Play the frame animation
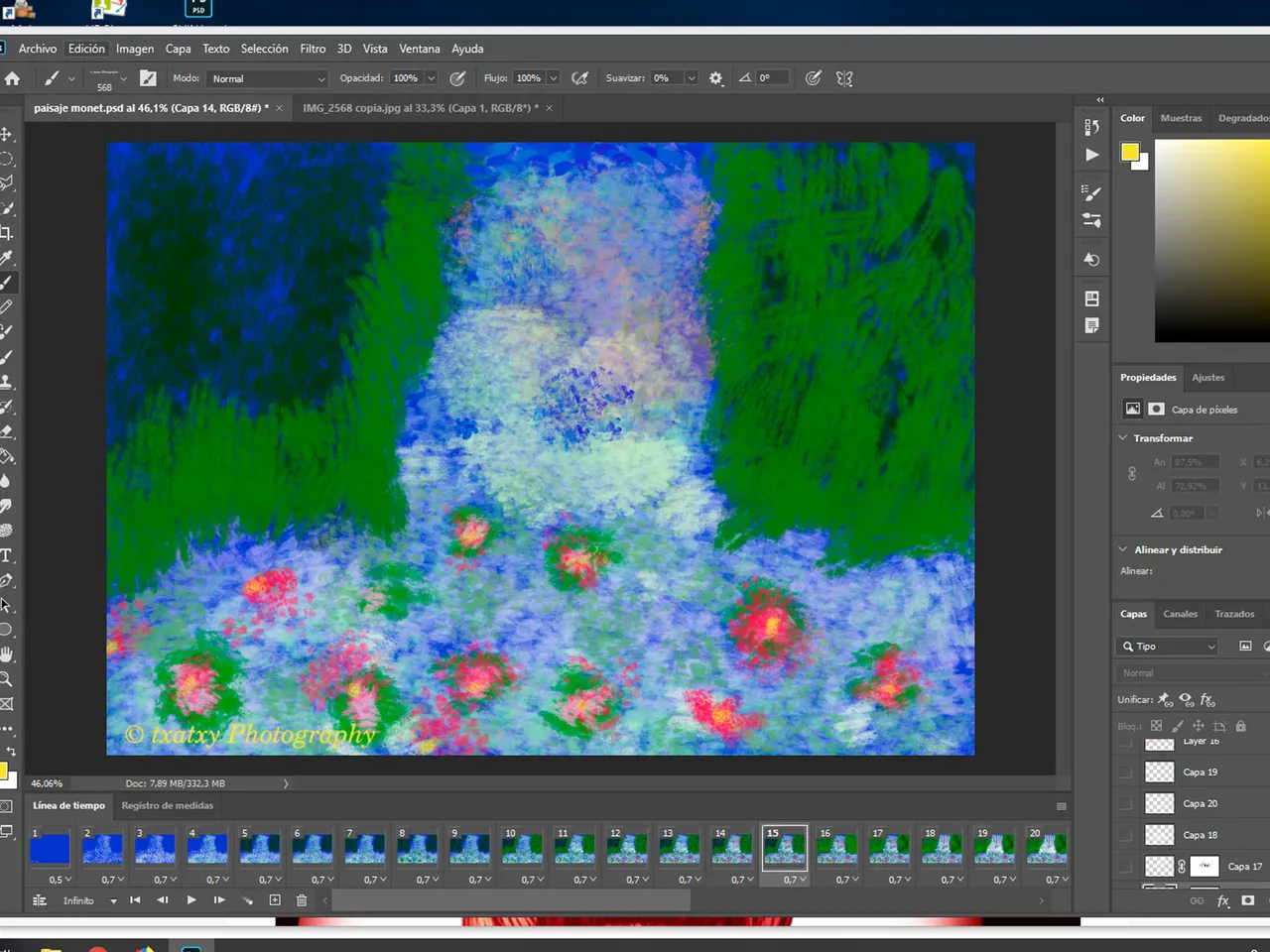 [x=191, y=900]
